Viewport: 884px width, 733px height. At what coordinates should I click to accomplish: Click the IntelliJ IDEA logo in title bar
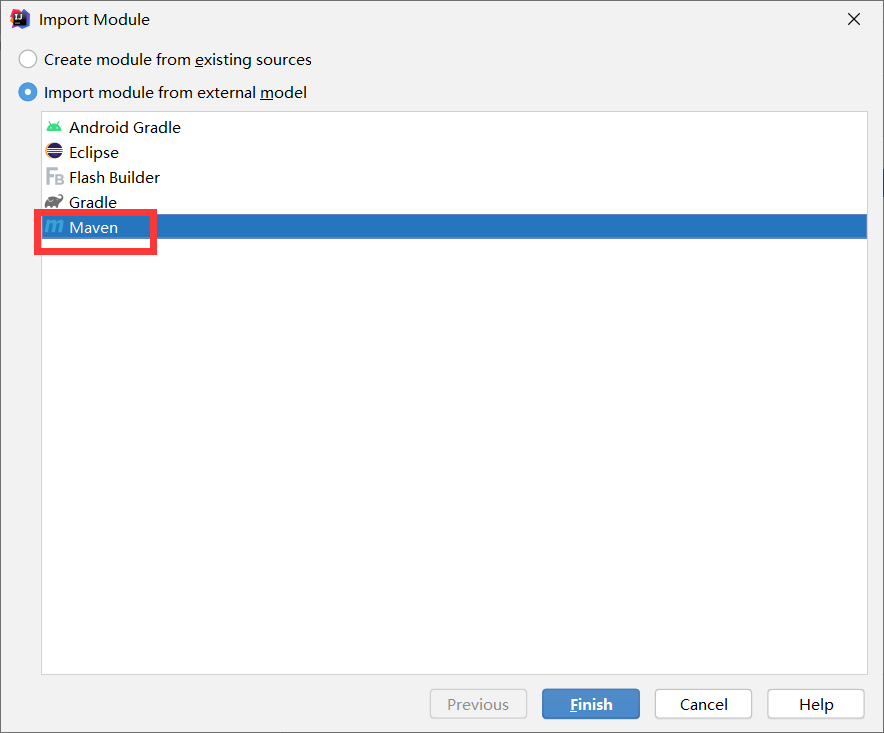pyautogui.click(x=20, y=19)
